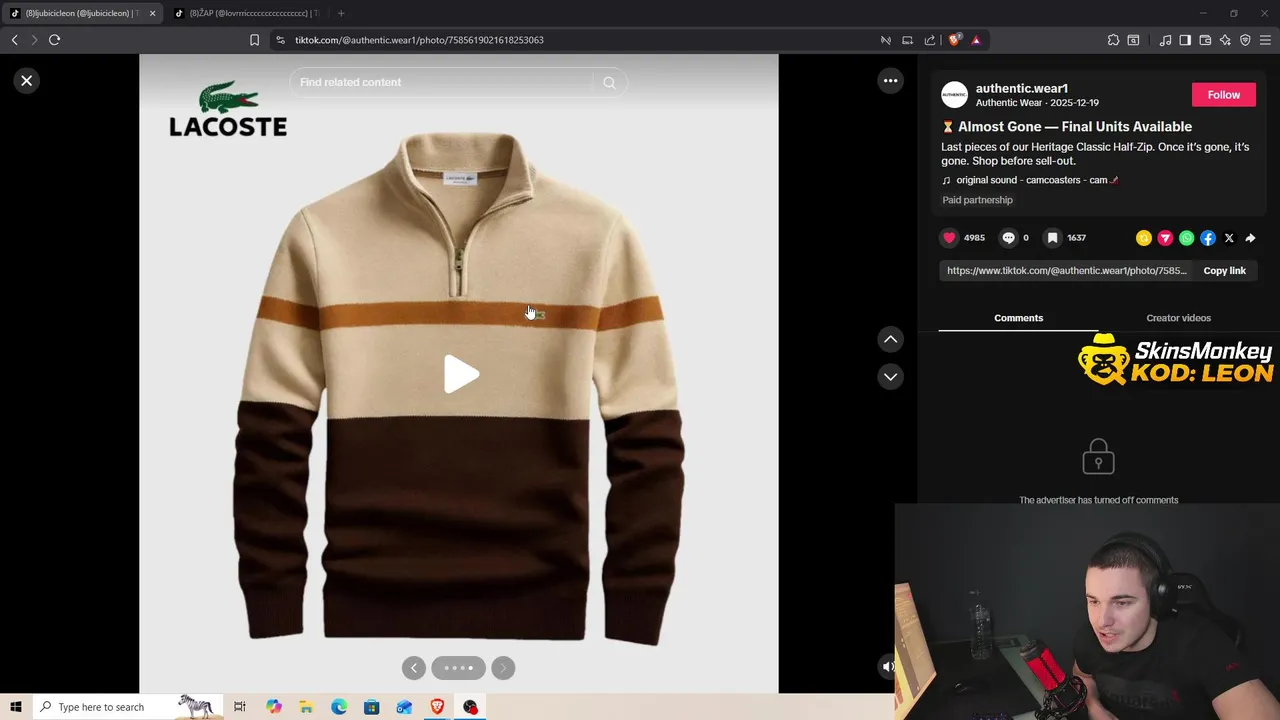Viewport: 1280px width, 720px height.
Task: Share post to Facebook
Action: [x=1208, y=238]
